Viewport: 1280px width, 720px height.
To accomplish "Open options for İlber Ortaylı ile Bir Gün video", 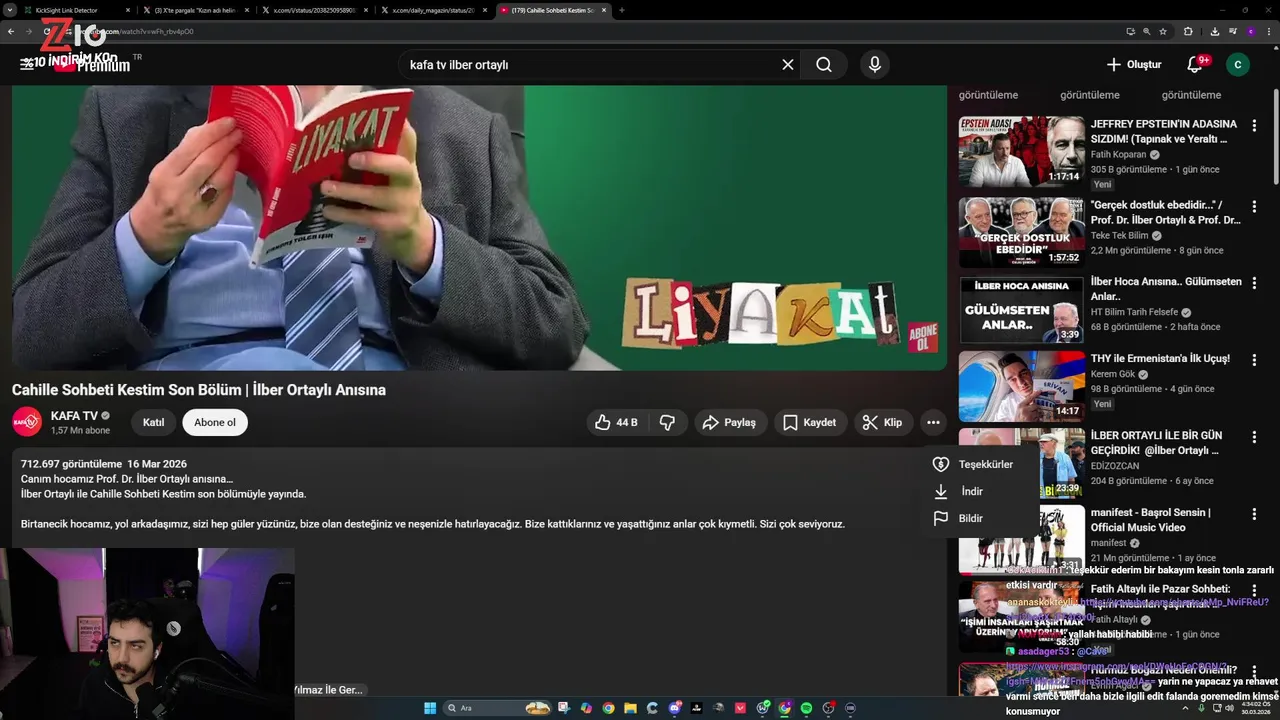I will pos(1254,437).
